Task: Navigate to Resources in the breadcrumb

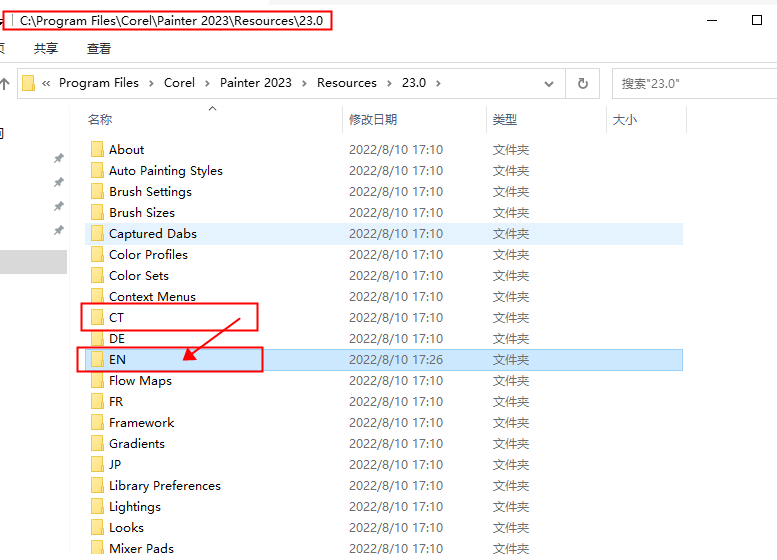Action: pyautogui.click(x=346, y=83)
